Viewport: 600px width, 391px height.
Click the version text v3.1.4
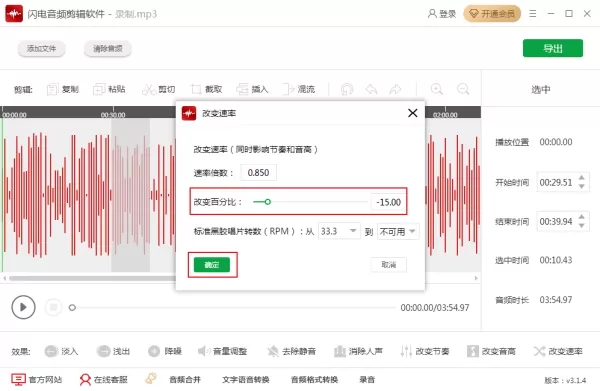pos(576,380)
